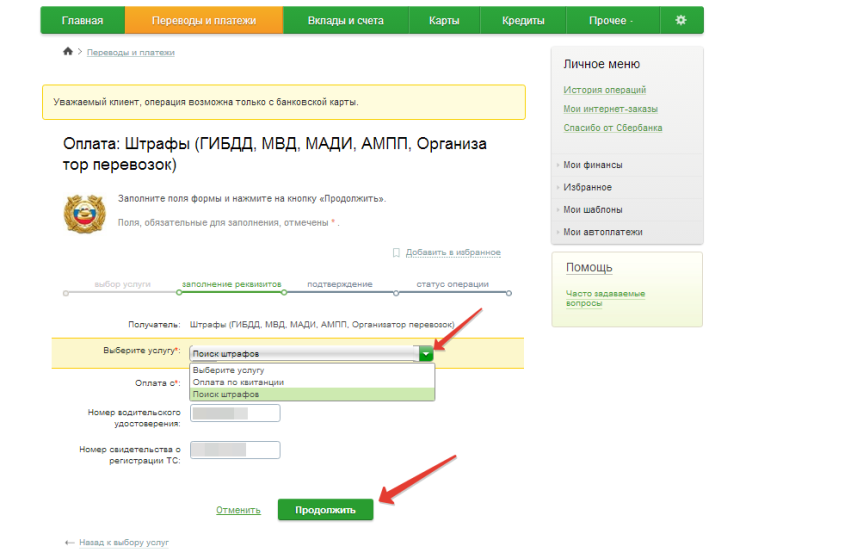Open the Переводы и платежи tab
The image size is (846, 553).
(204, 21)
